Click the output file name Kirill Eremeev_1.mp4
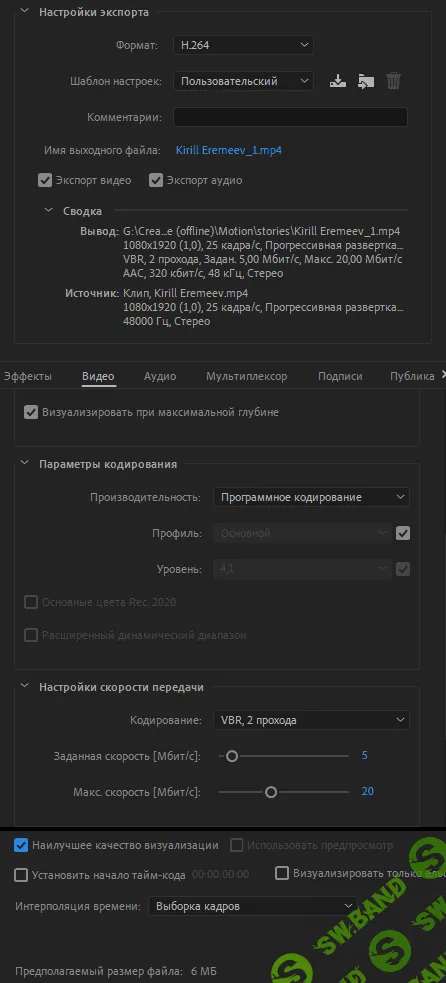The height and width of the screenshot is (983, 446). pyautogui.click(x=228, y=150)
